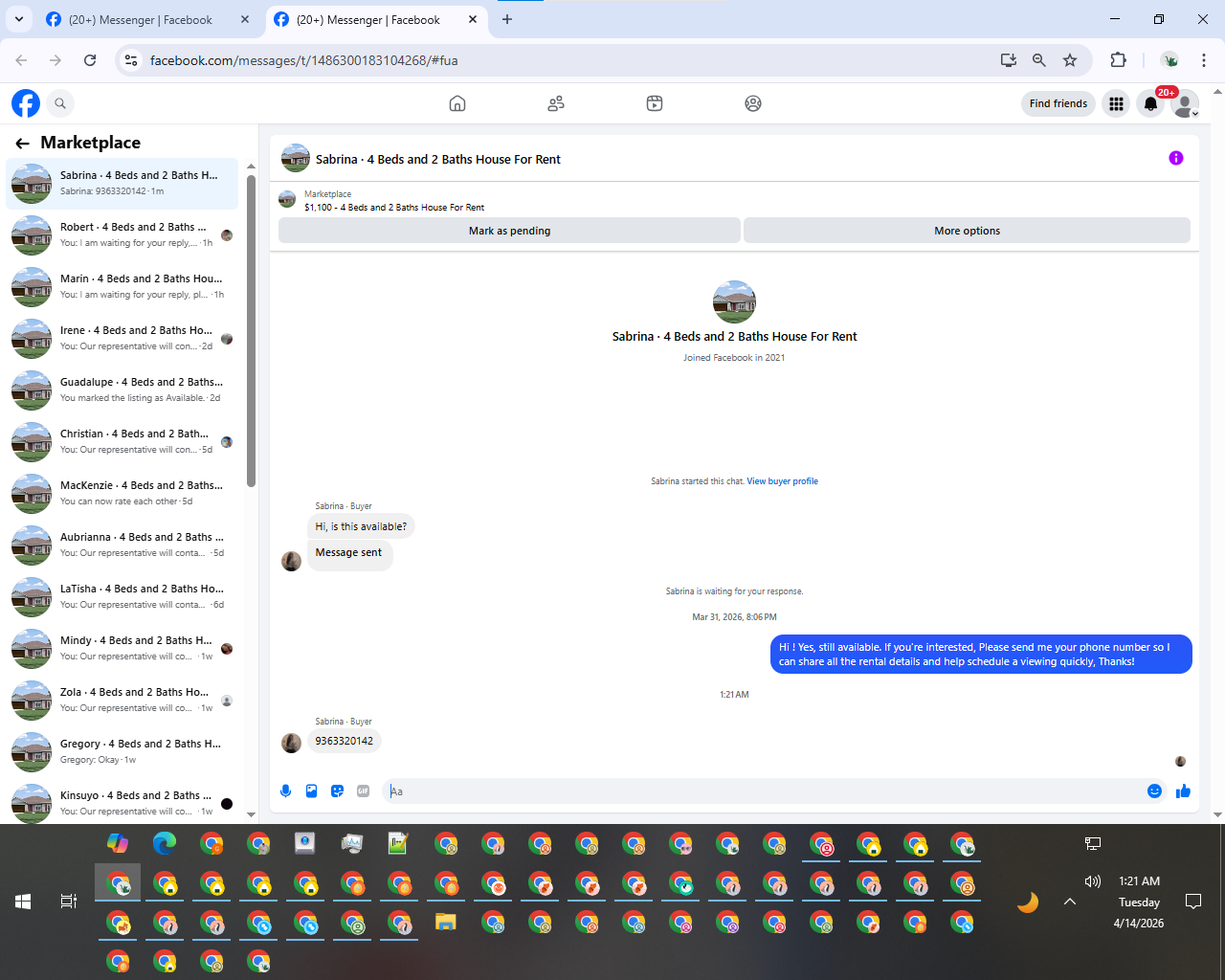The width and height of the screenshot is (1225, 980).
Task: Open the notifications bell icon
Action: point(1150,103)
